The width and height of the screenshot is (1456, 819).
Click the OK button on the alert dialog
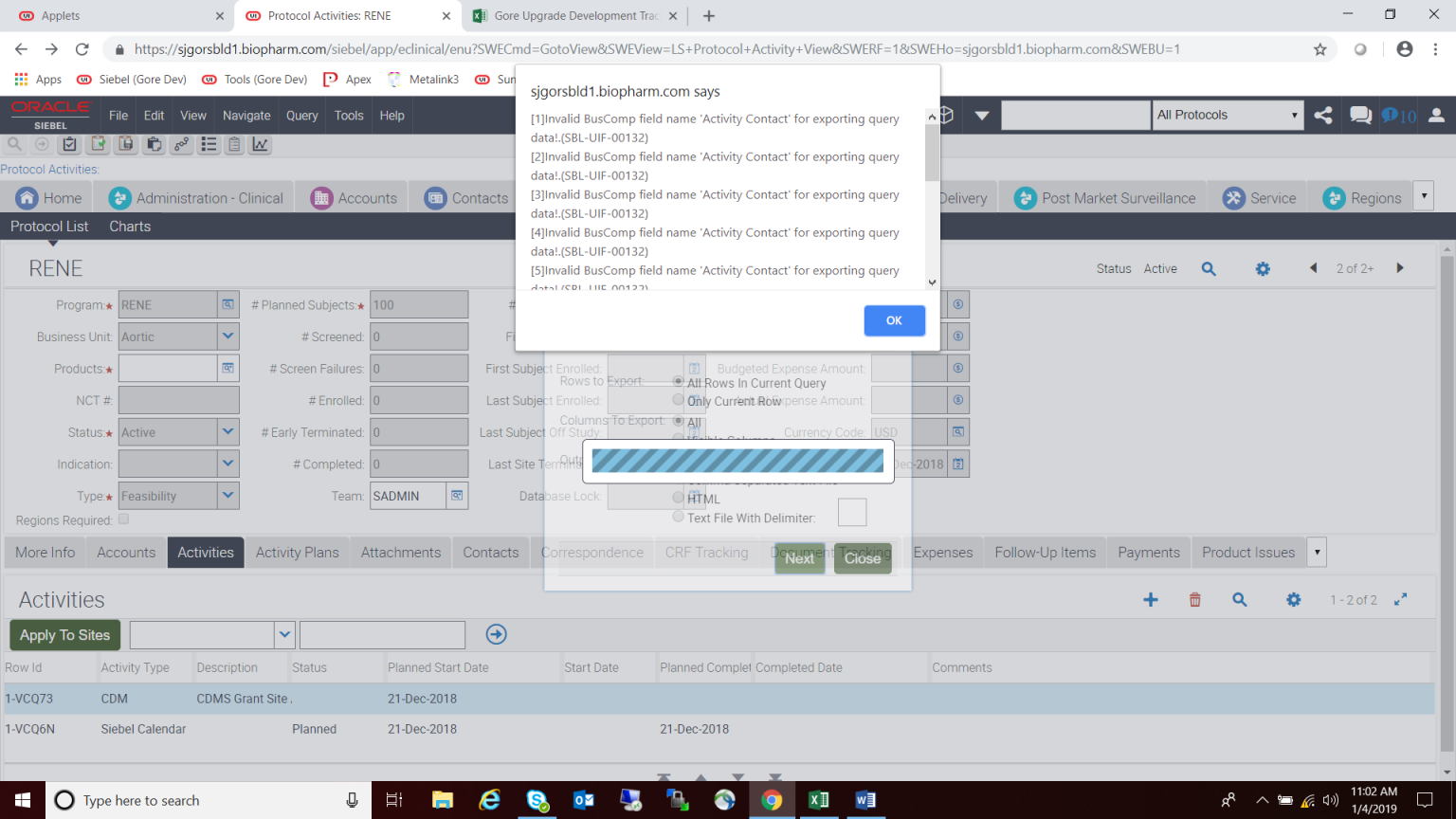893,320
